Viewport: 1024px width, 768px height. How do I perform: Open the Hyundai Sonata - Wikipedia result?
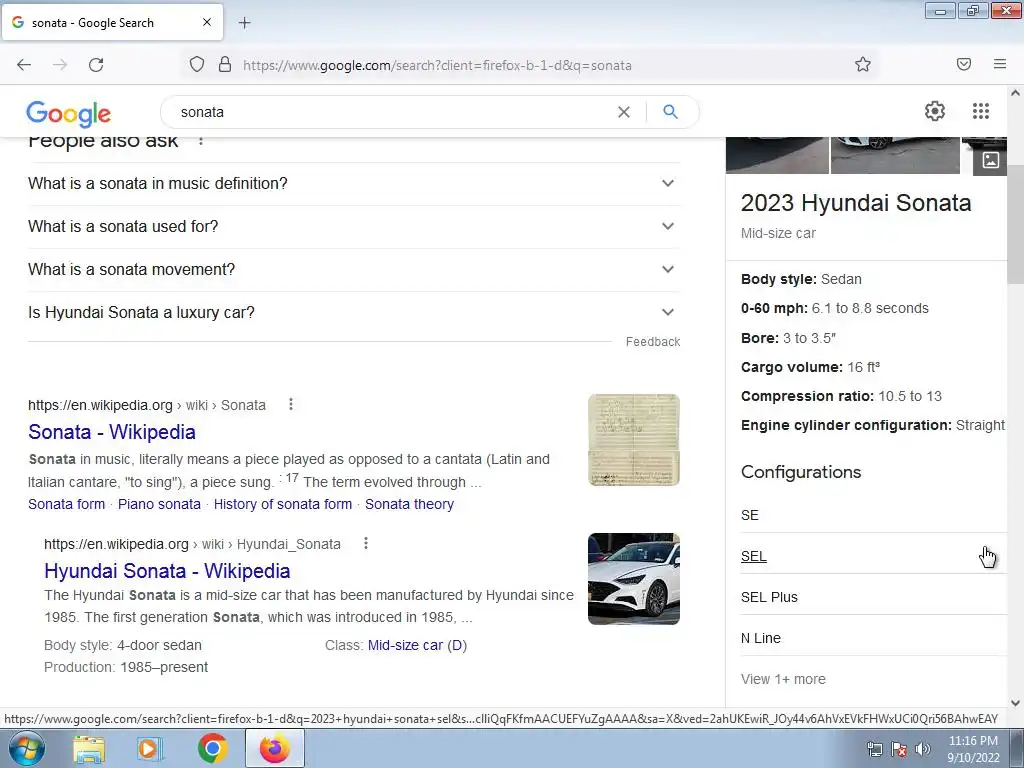click(x=167, y=571)
